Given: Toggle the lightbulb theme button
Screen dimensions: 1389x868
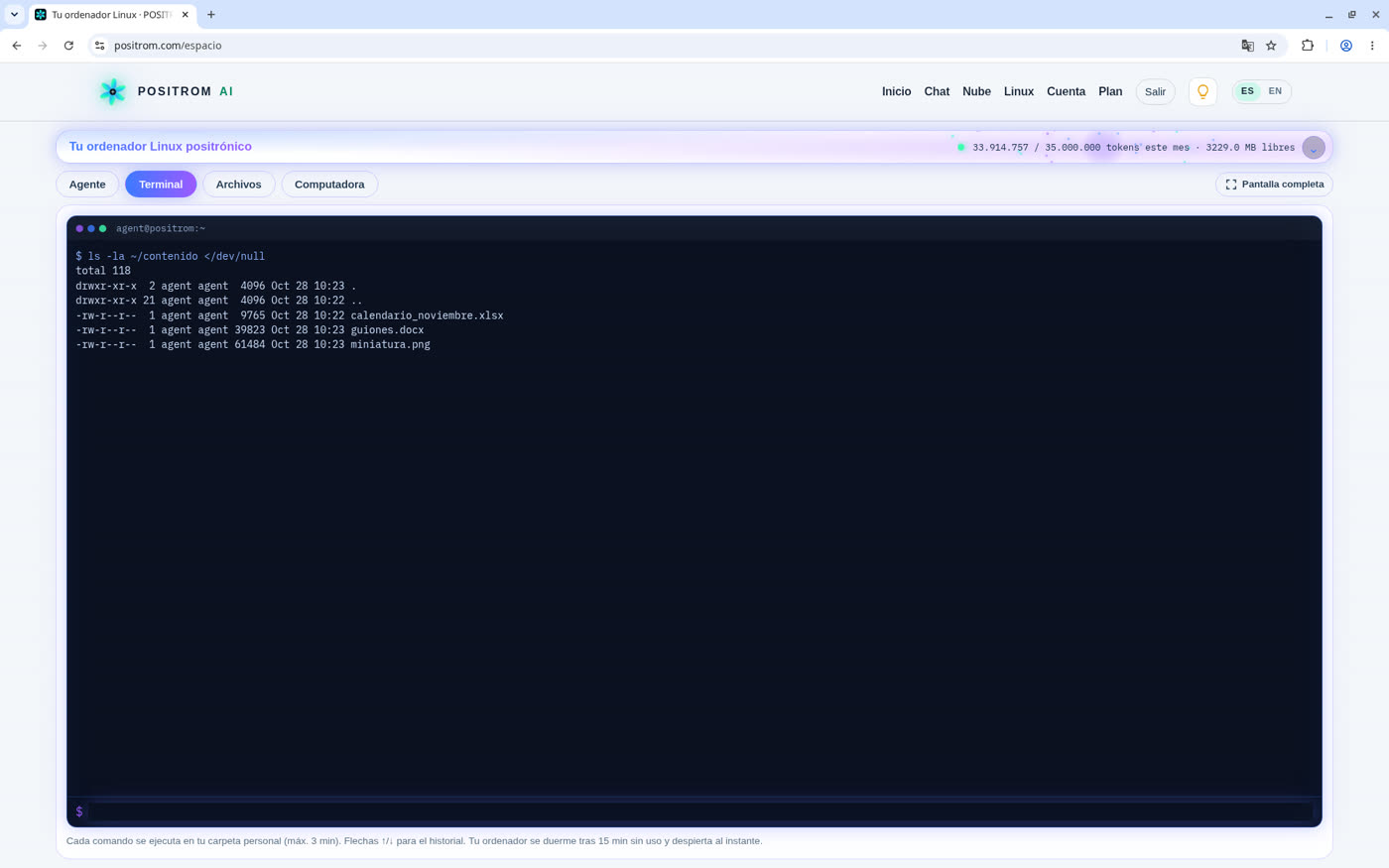Looking at the screenshot, I should point(1202,91).
